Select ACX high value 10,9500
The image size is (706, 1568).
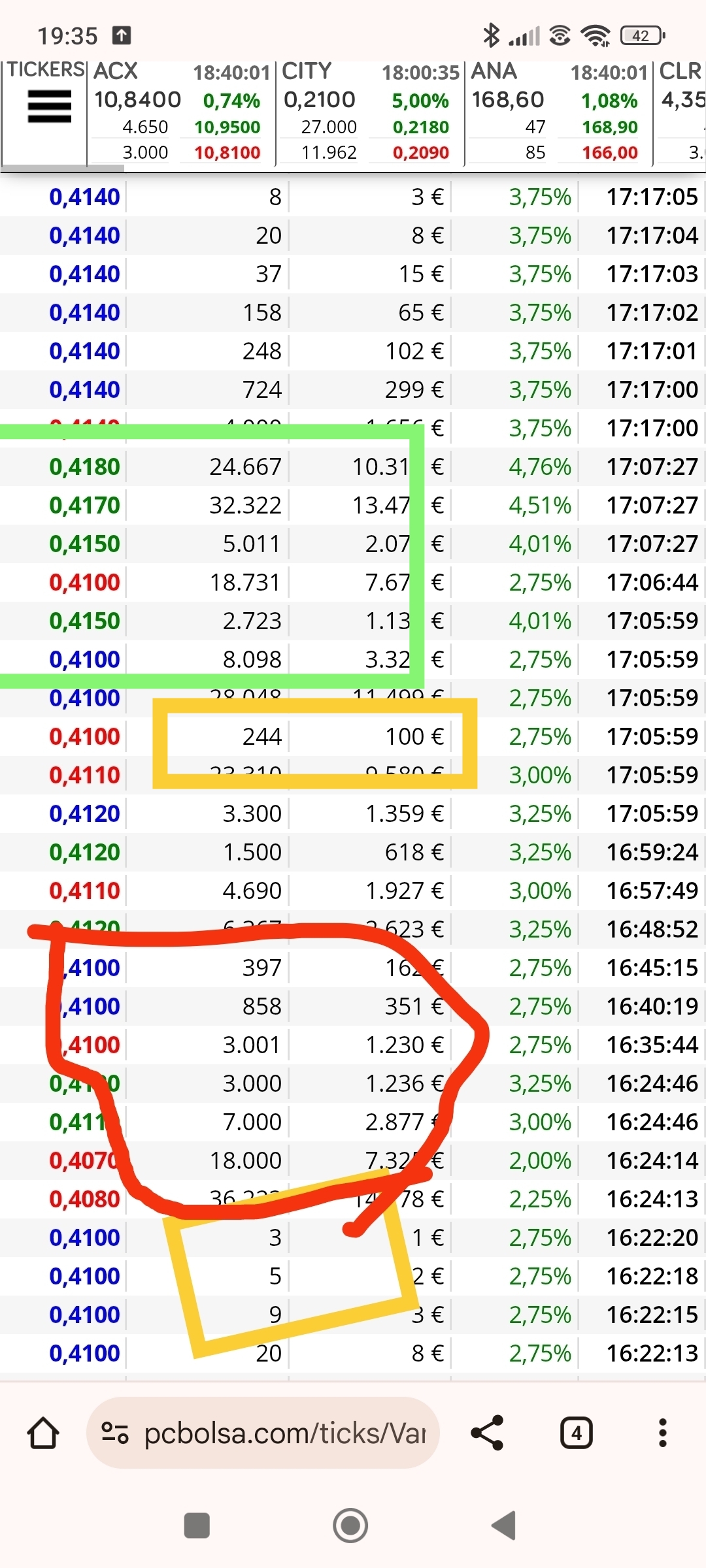click(x=227, y=127)
